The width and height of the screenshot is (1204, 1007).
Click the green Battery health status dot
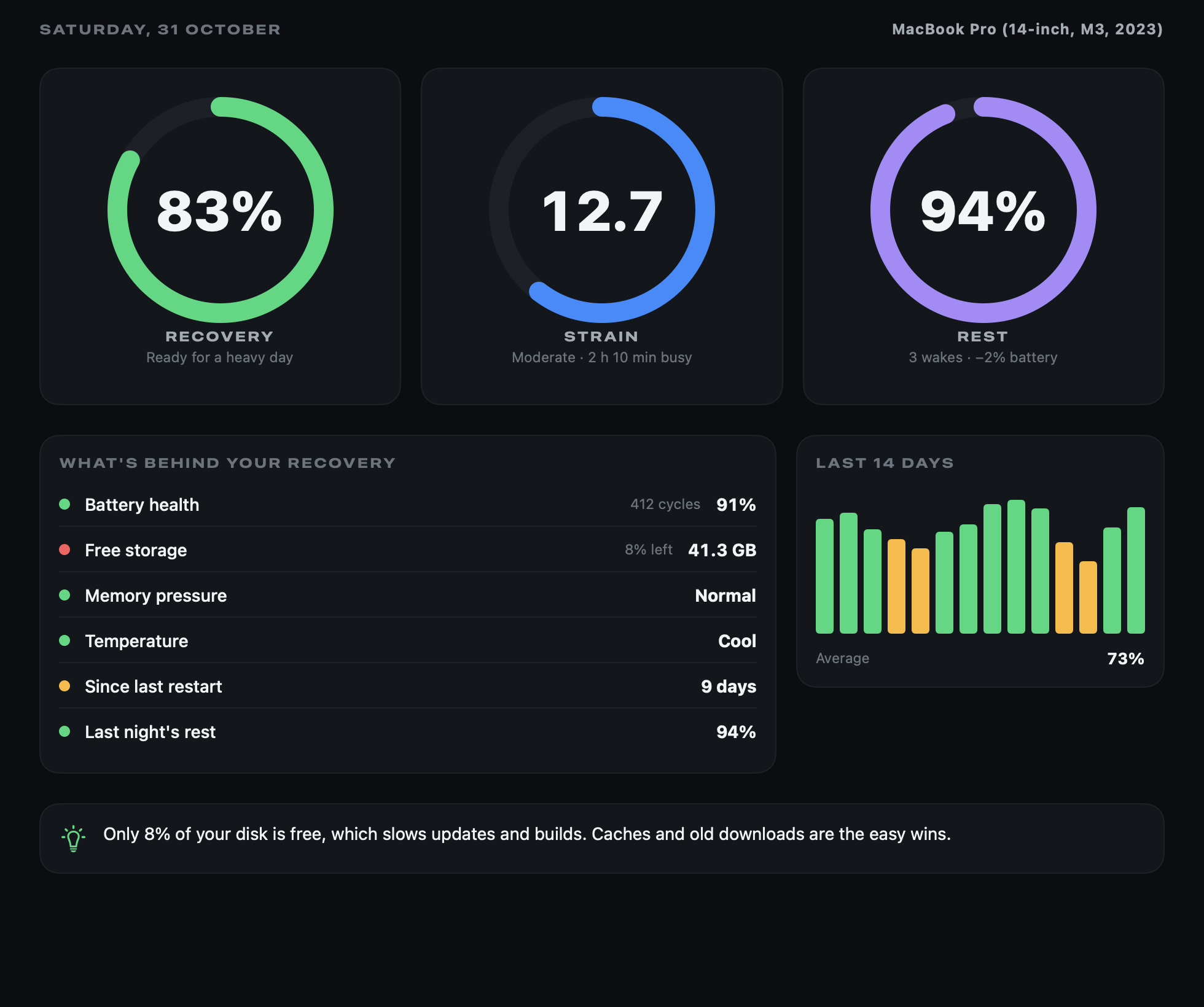[x=64, y=504]
